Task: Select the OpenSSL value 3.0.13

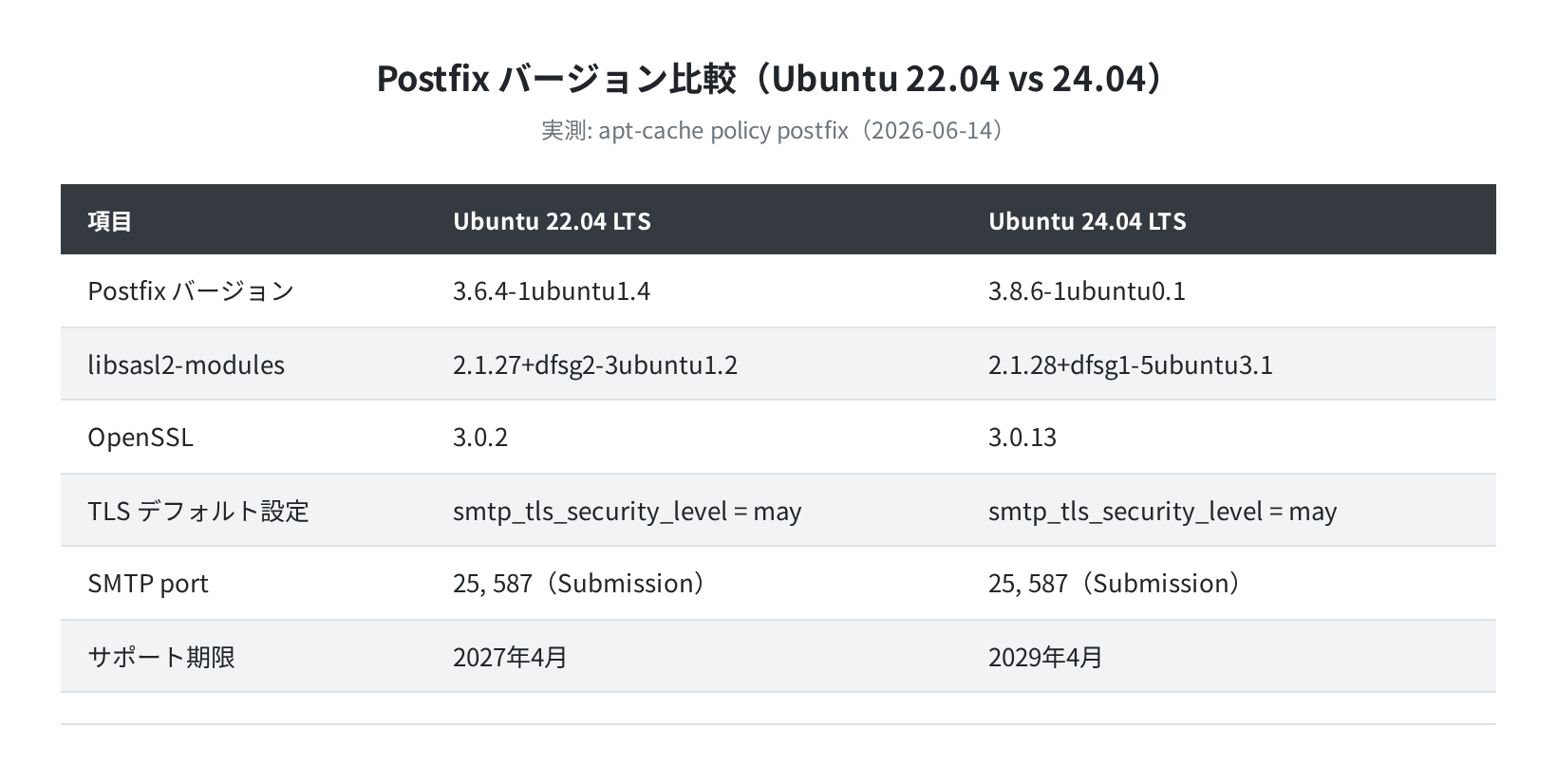Action: click(x=1022, y=438)
